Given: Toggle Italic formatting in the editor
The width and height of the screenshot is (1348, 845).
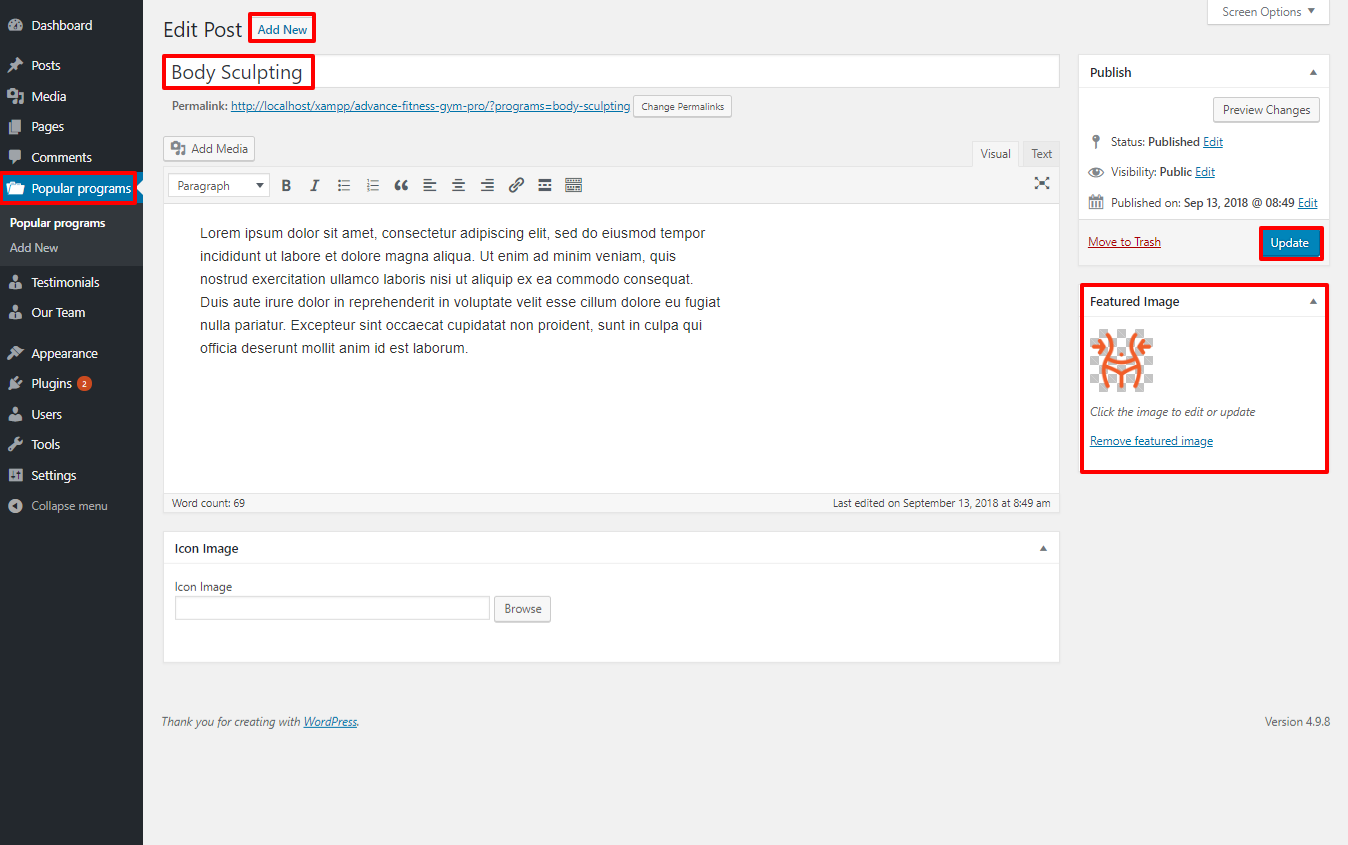Looking at the screenshot, I should (x=315, y=185).
